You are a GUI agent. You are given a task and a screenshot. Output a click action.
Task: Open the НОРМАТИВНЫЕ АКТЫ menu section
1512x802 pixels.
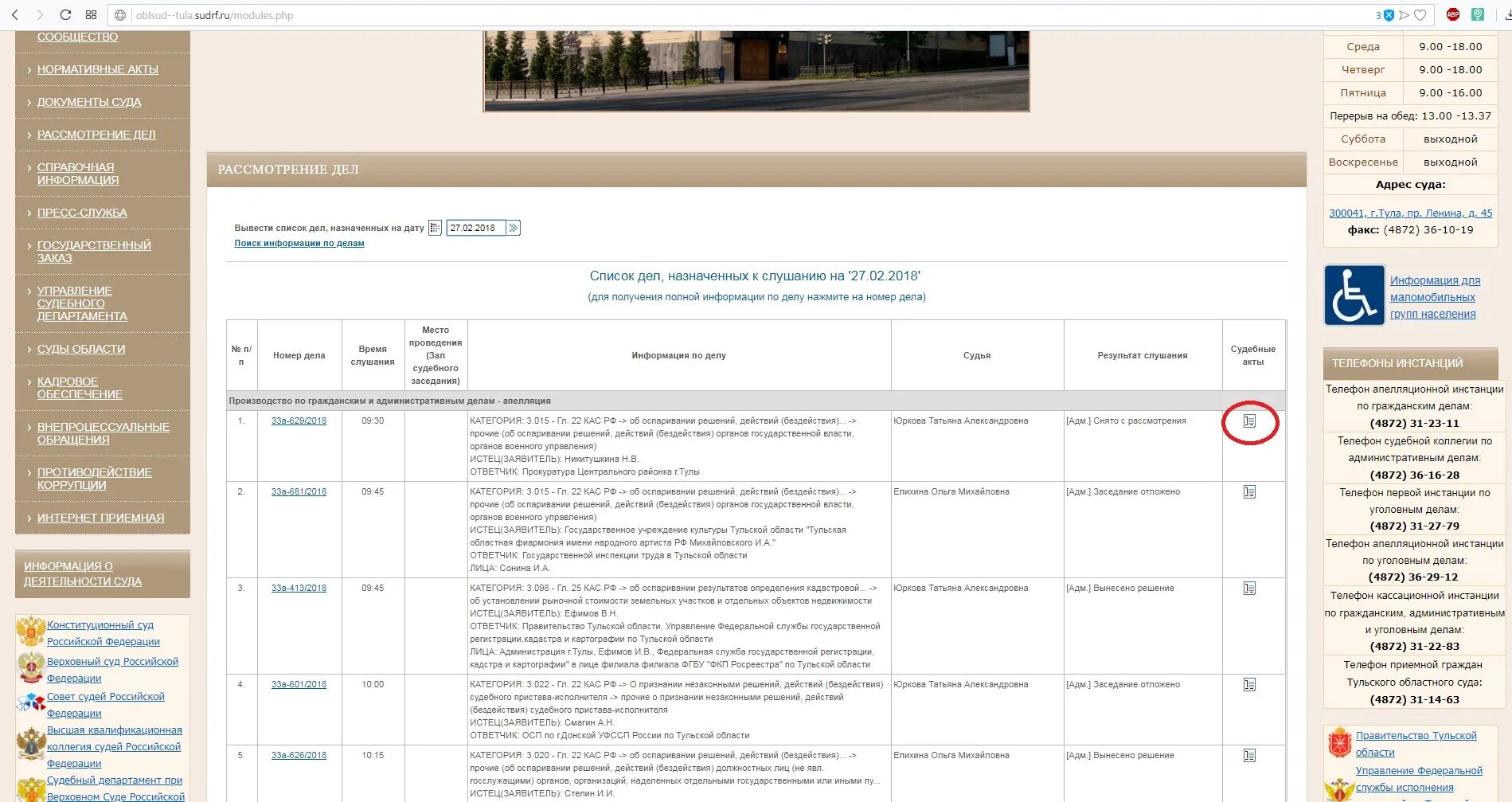98,69
